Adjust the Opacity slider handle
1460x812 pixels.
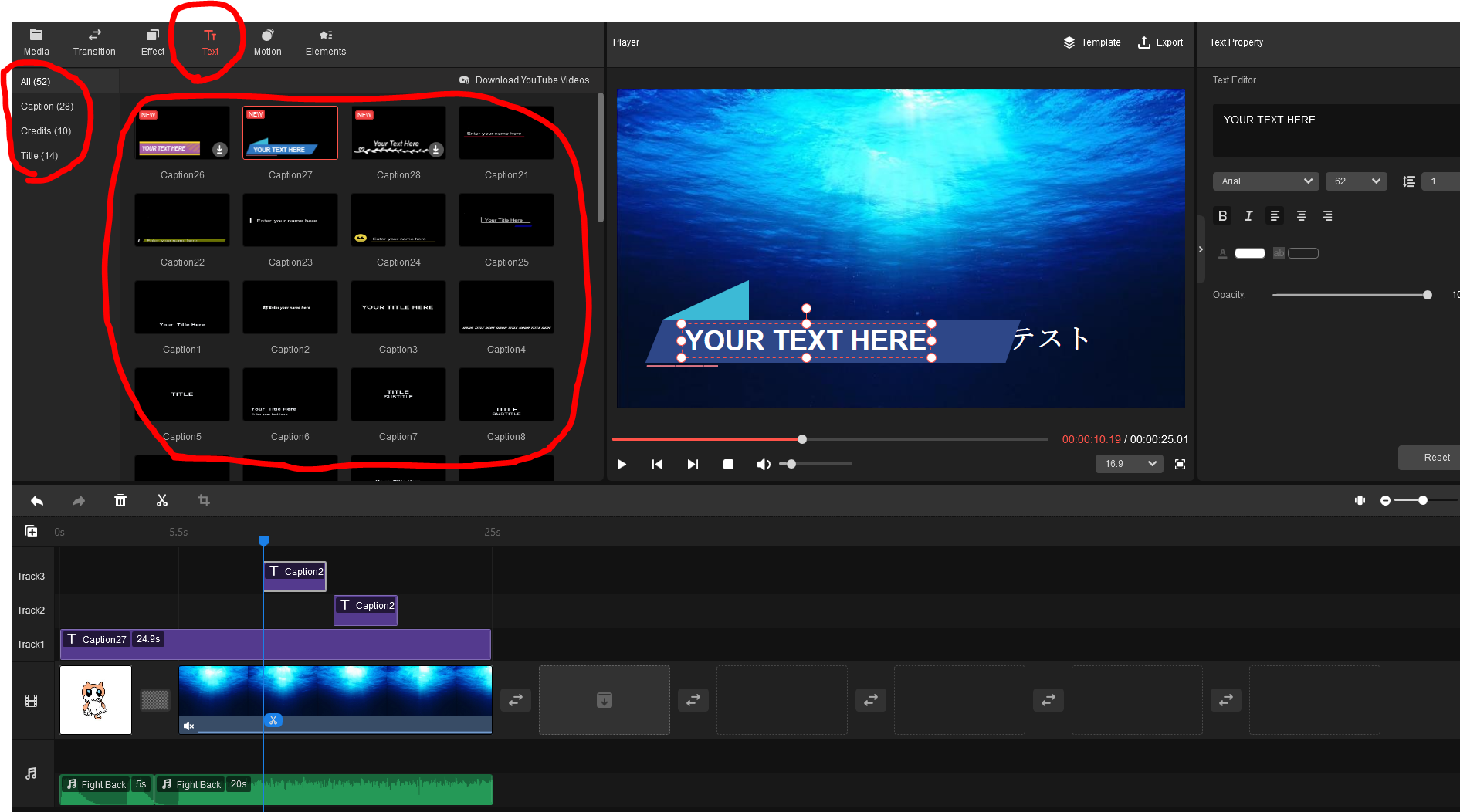tap(1428, 295)
